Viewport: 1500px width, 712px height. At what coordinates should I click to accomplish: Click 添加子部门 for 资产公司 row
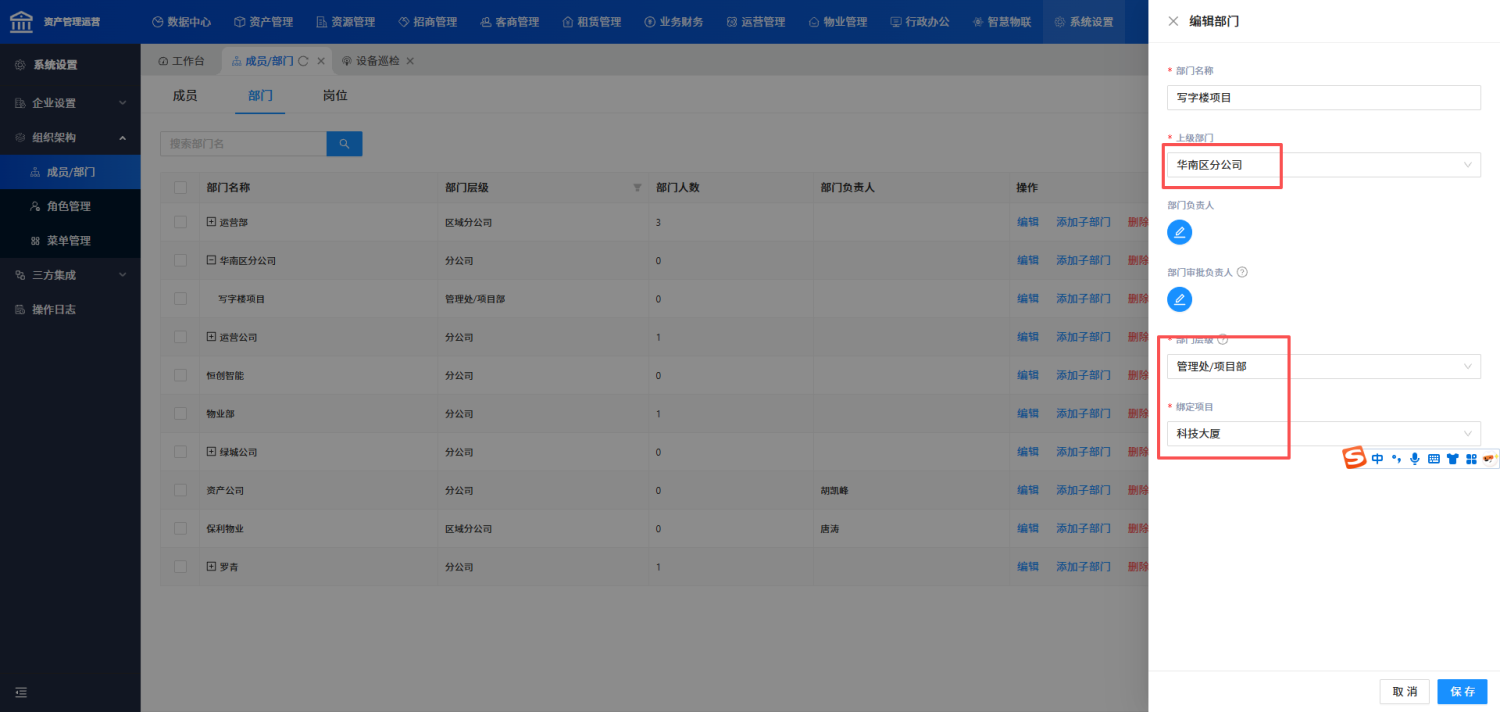coord(1083,490)
